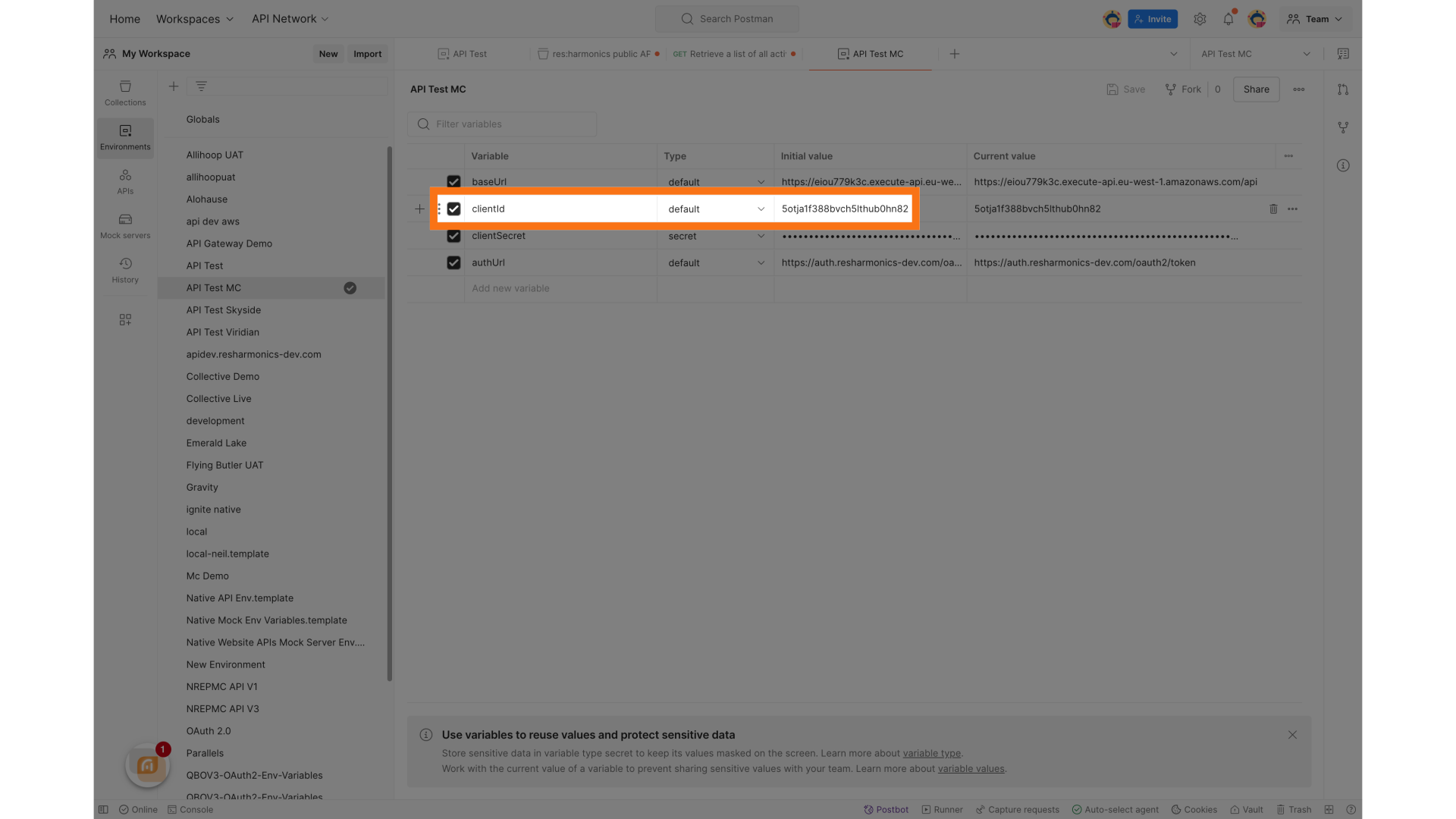Open Vault in the status bar

tap(1247, 809)
